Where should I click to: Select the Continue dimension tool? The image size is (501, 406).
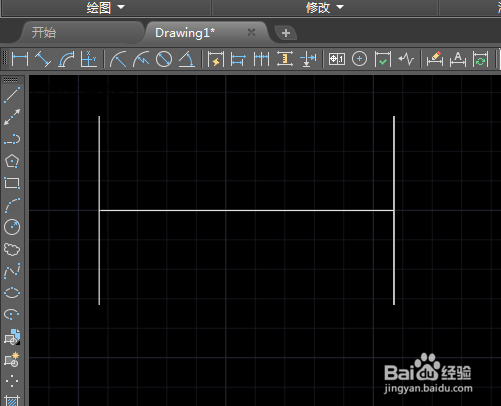[261, 59]
